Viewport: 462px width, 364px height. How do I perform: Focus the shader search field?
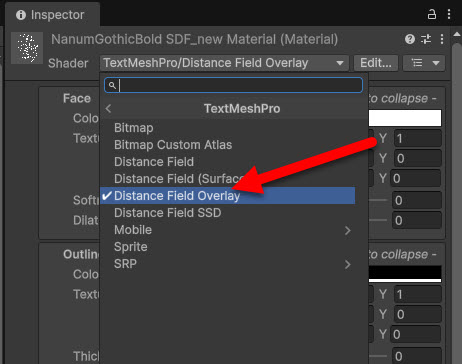click(233, 85)
